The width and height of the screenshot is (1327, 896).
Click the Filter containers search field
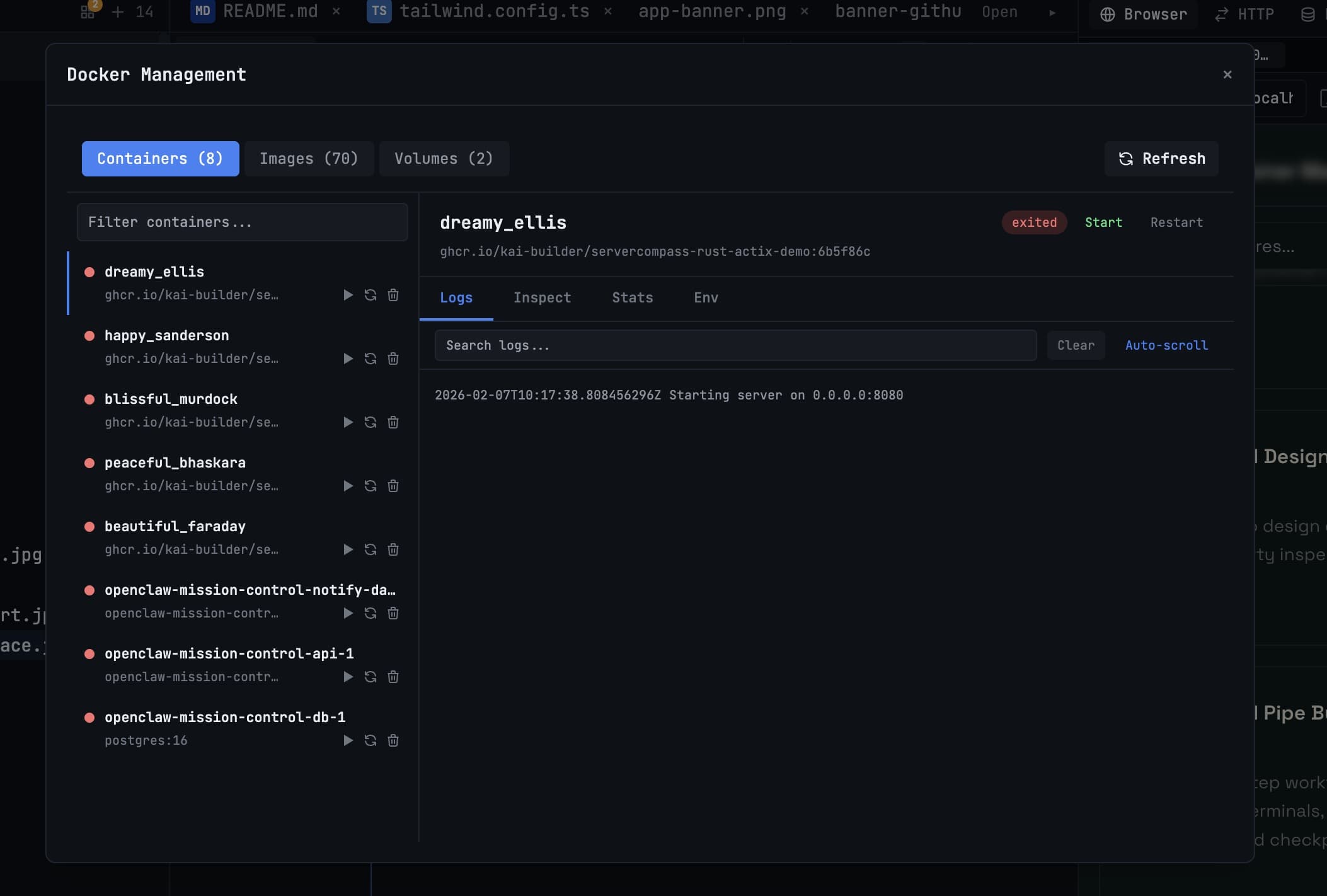click(242, 222)
